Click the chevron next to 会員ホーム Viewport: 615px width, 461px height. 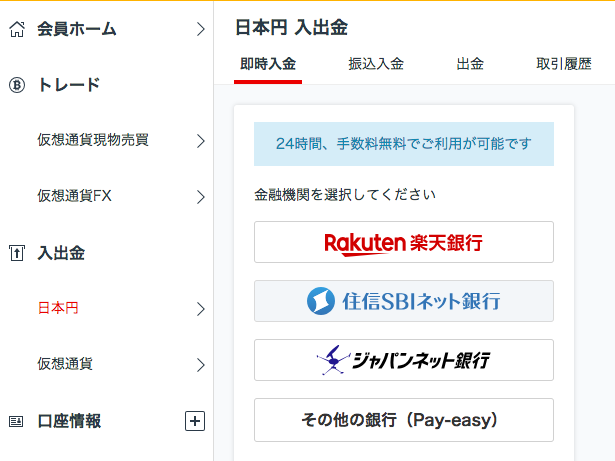coord(201,29)
